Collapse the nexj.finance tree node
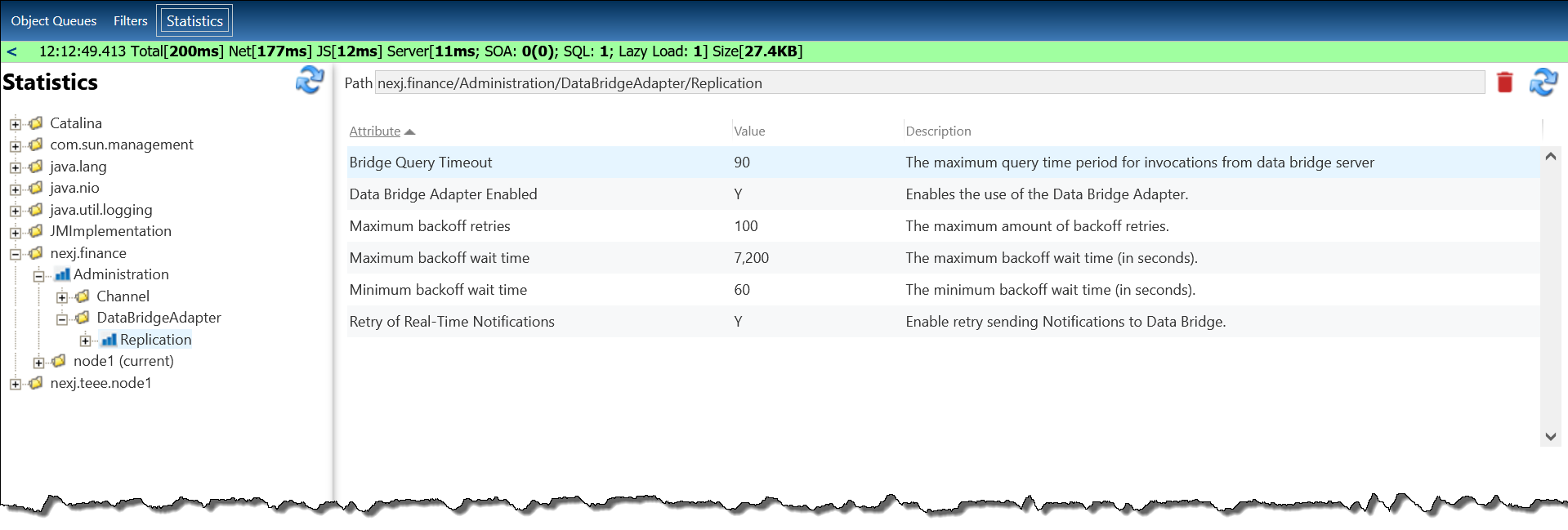Viewport: 1568px width, 530px height. pyautogui.click(x=16, y=254)
